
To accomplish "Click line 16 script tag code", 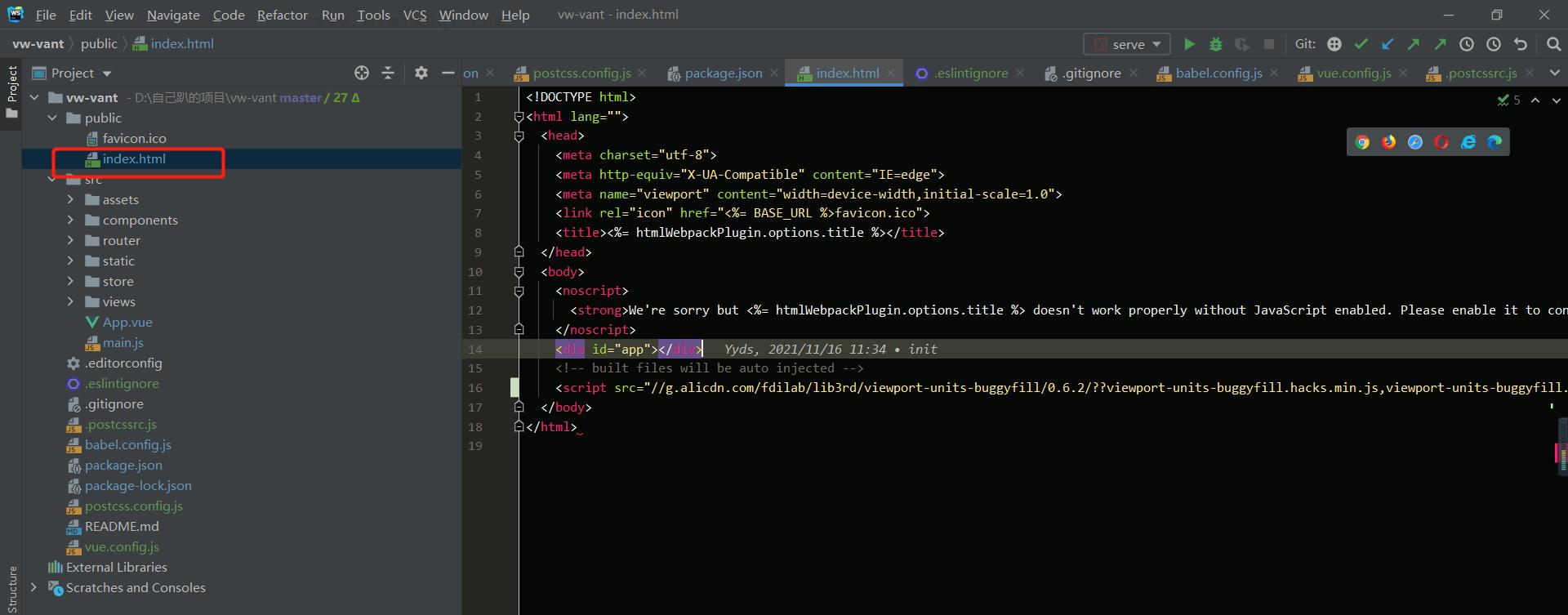I will coord(1061,388).
